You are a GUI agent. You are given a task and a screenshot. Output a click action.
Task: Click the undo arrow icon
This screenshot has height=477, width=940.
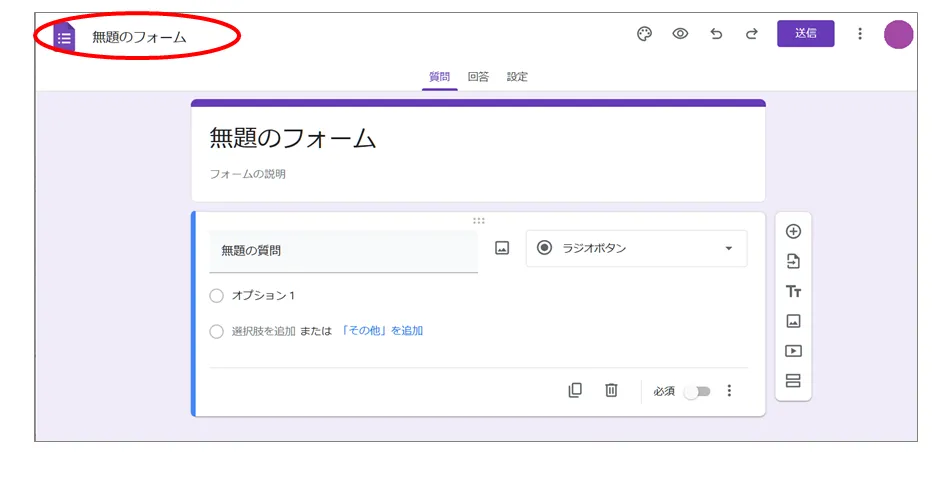click(x=716, y=34)
